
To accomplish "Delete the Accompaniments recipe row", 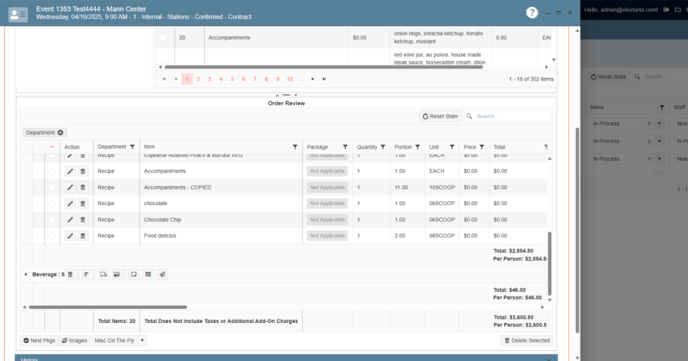I will [x=82, y=171].
